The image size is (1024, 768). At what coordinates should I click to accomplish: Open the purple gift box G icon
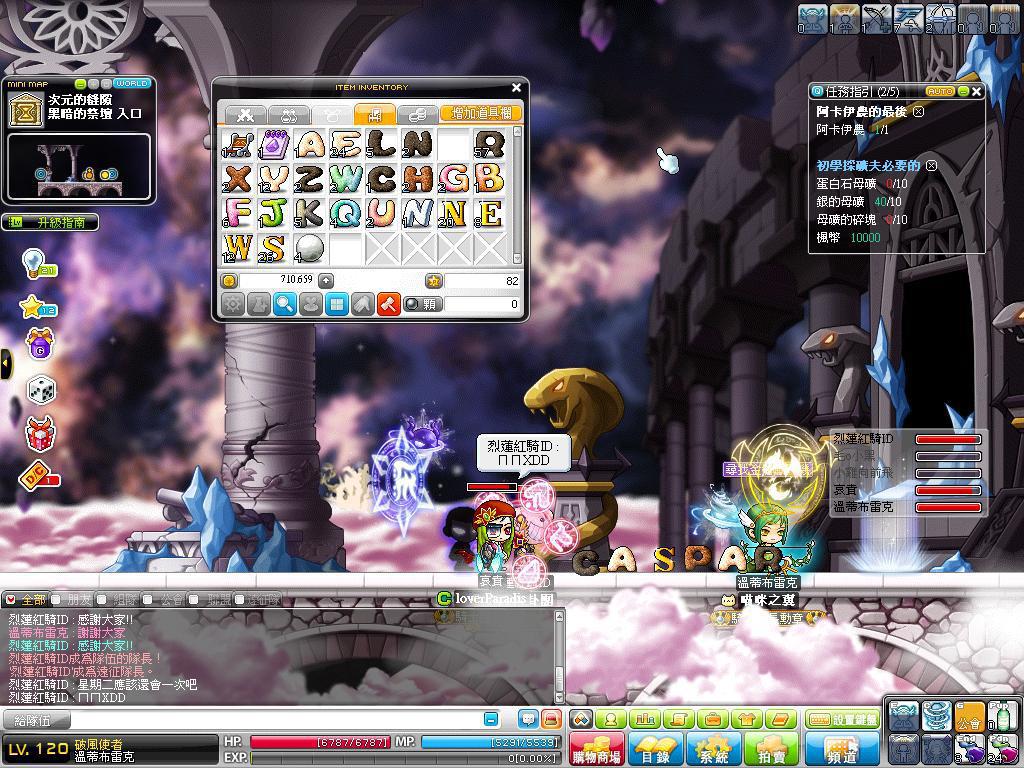pyautogui.click(x=39, y=344)
